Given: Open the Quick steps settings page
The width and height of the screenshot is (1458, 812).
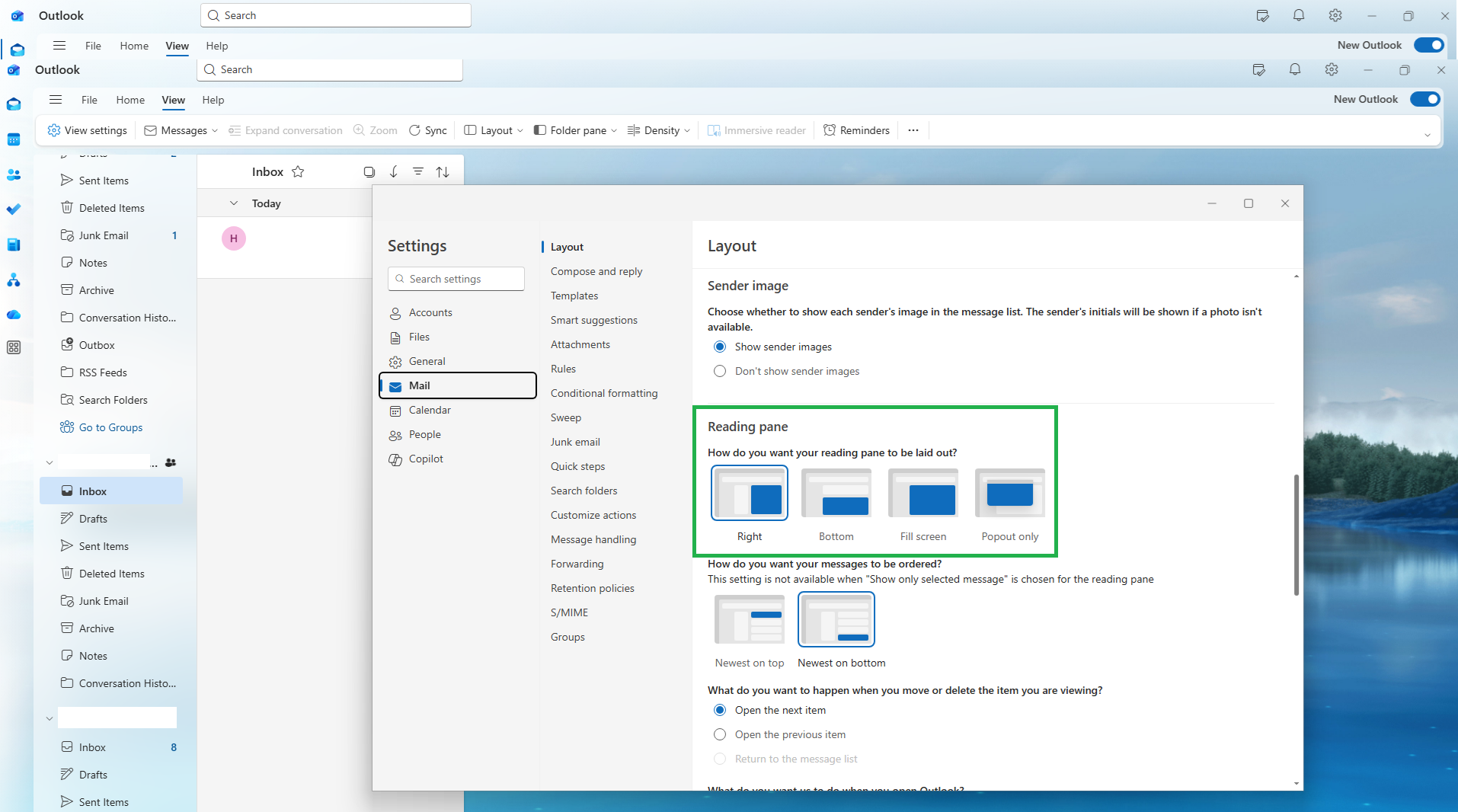Looking at the screenshot, I should 577,466.
